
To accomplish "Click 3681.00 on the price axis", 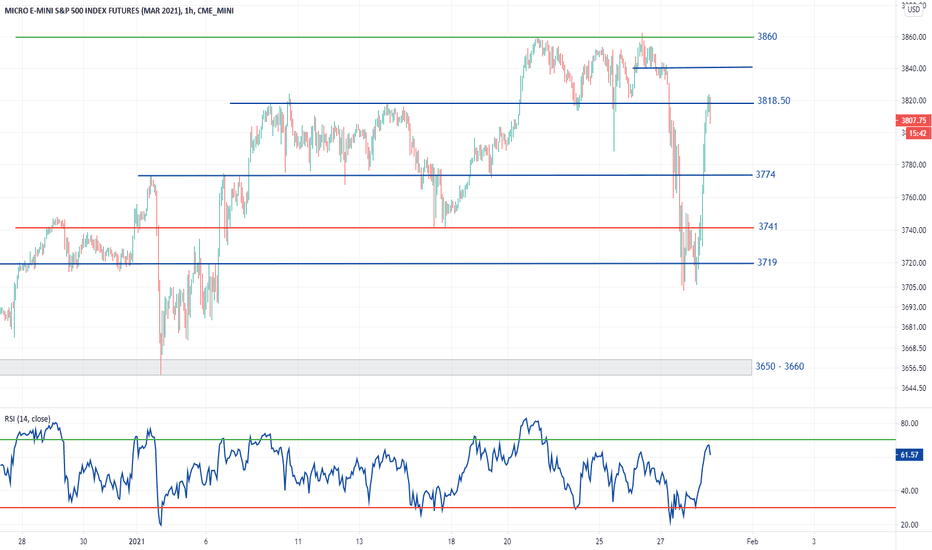I will 914,328.
